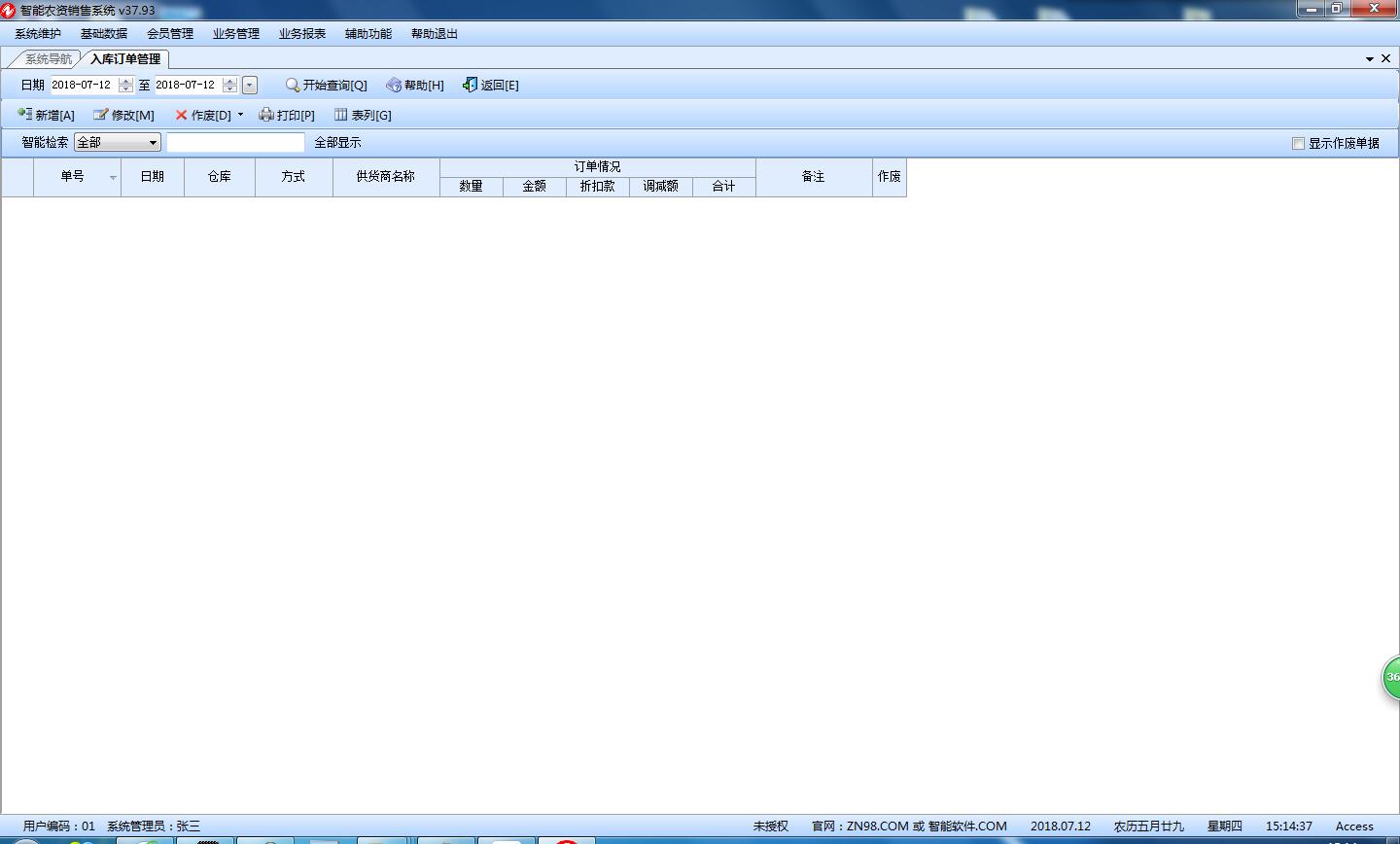Click the 折扣款 column header

(598, 187)
